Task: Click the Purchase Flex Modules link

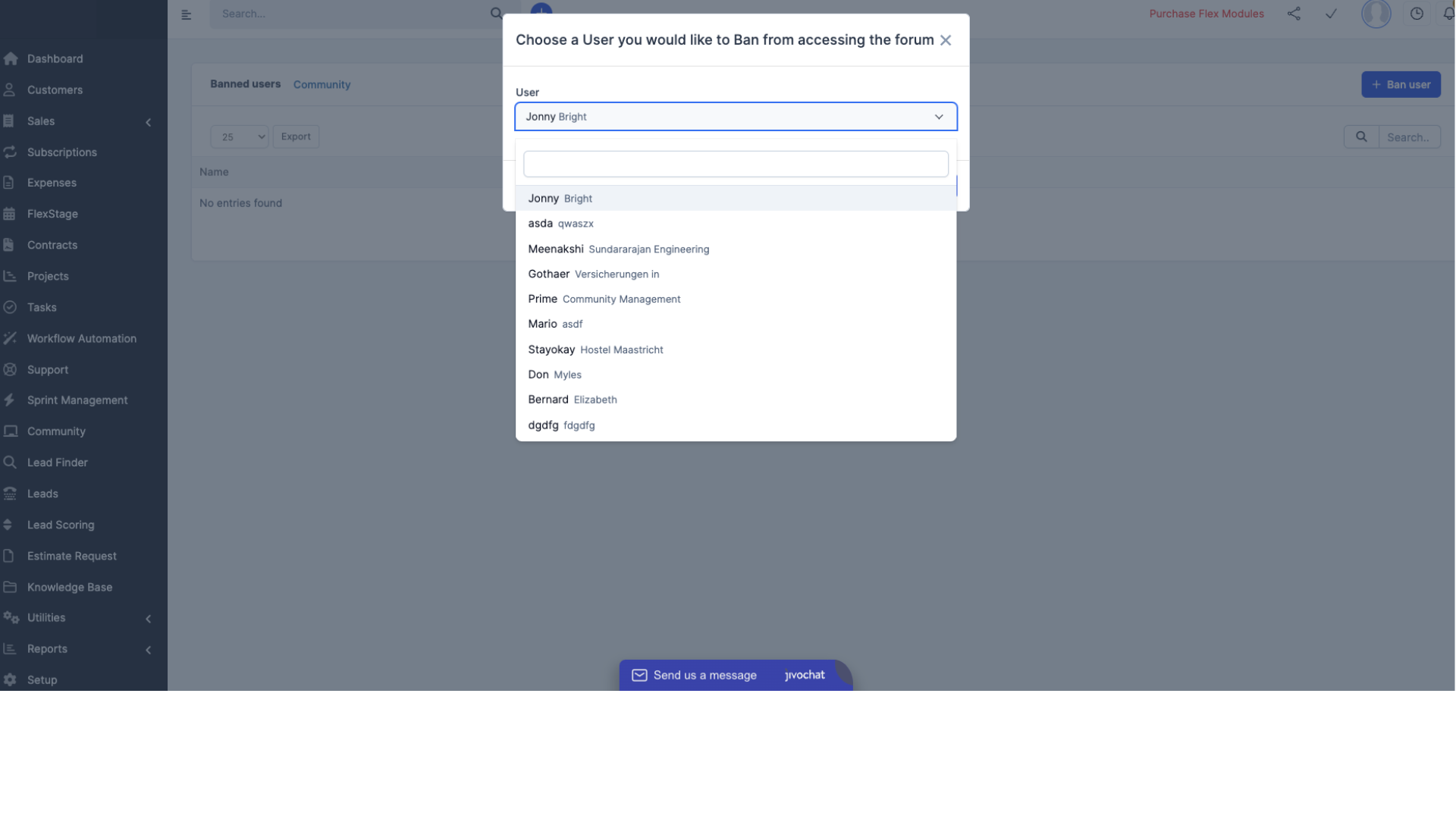Action: pyautogui.click(x=1207, y=14)
